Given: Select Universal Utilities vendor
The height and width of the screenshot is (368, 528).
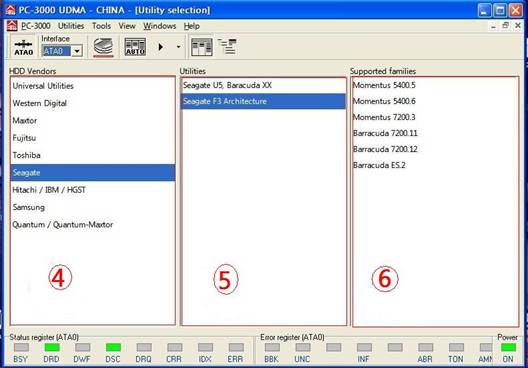Looking at the screenshot, I should (x=93, y=86).
